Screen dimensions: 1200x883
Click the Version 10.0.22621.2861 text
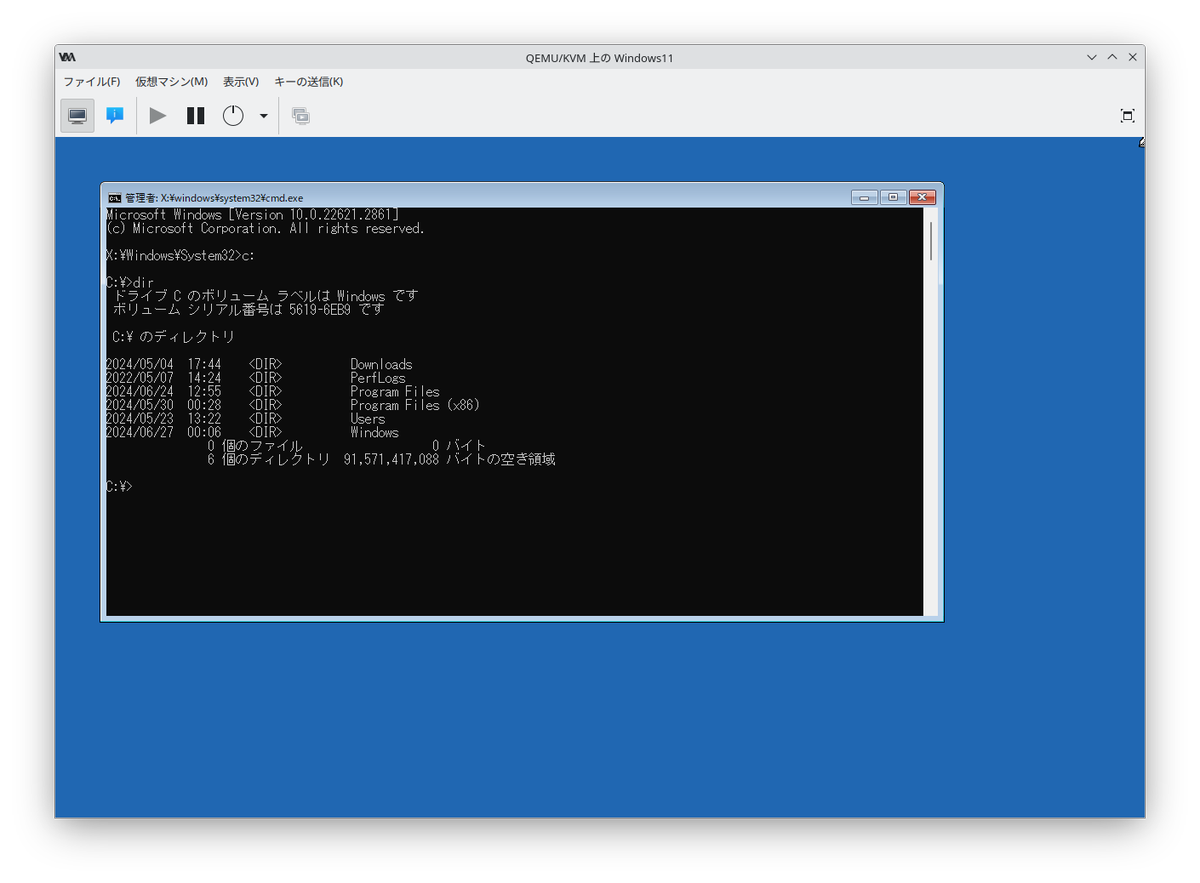point(316,215)
